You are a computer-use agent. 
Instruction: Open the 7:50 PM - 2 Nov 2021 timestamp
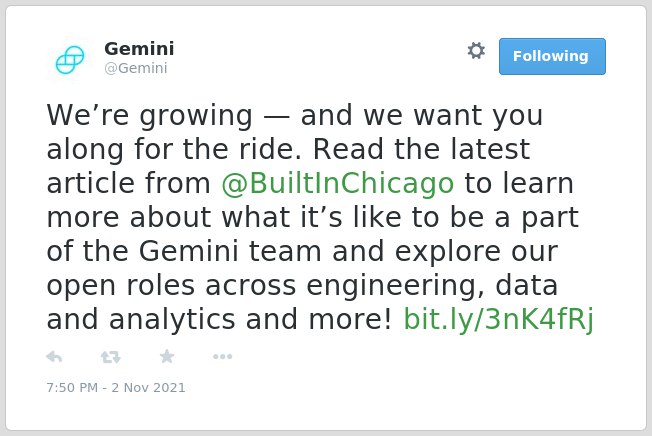[116, 387]
